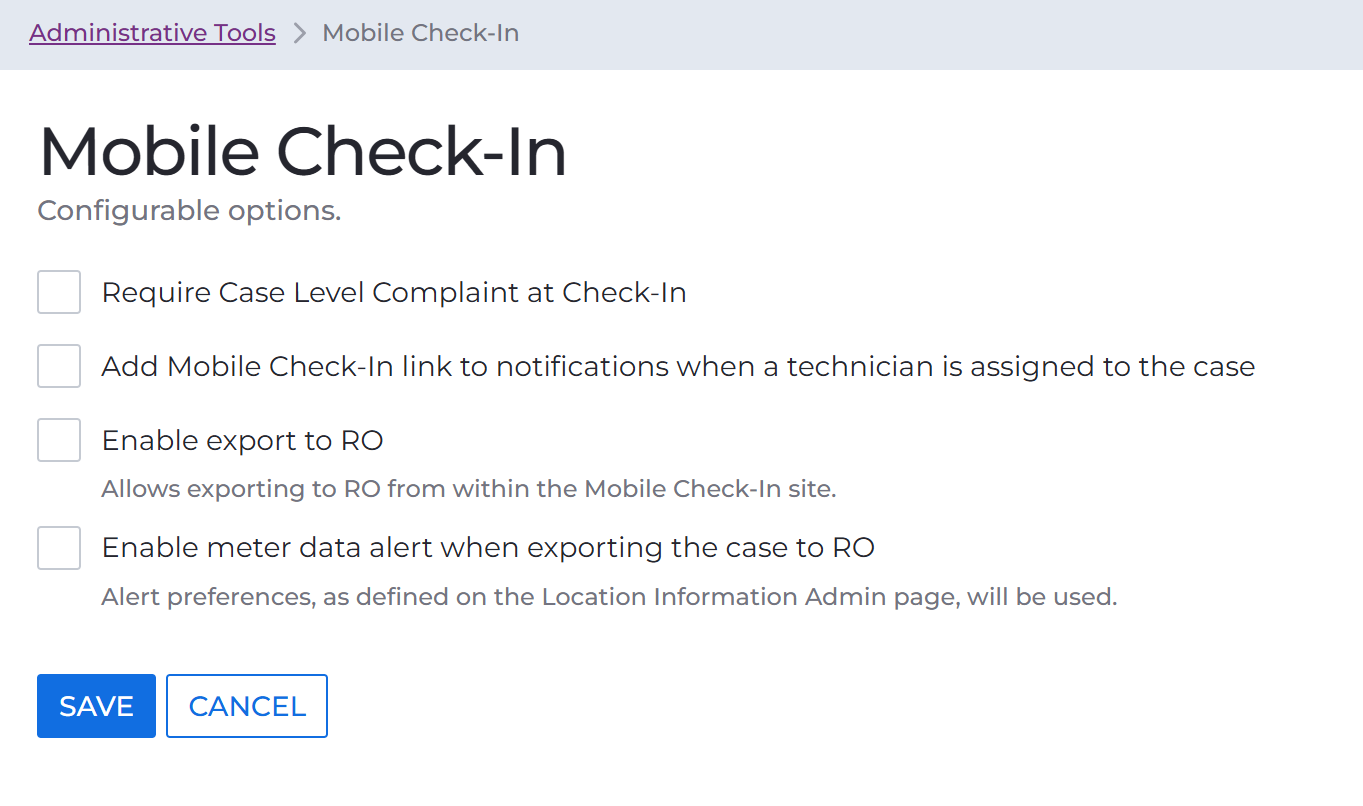Click the label about technician assignment notifications
Screen dimensions: 1363x806
coord(678,367)
